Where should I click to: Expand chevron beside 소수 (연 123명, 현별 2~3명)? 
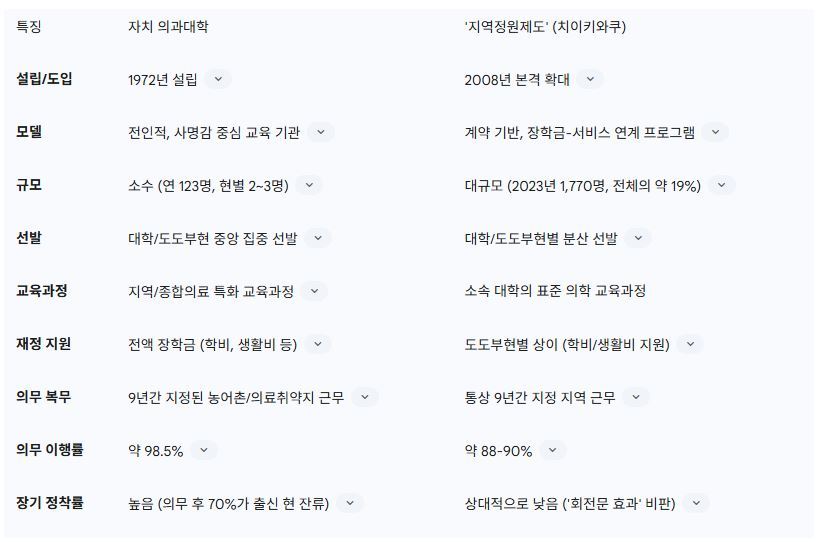click(309, 185)
